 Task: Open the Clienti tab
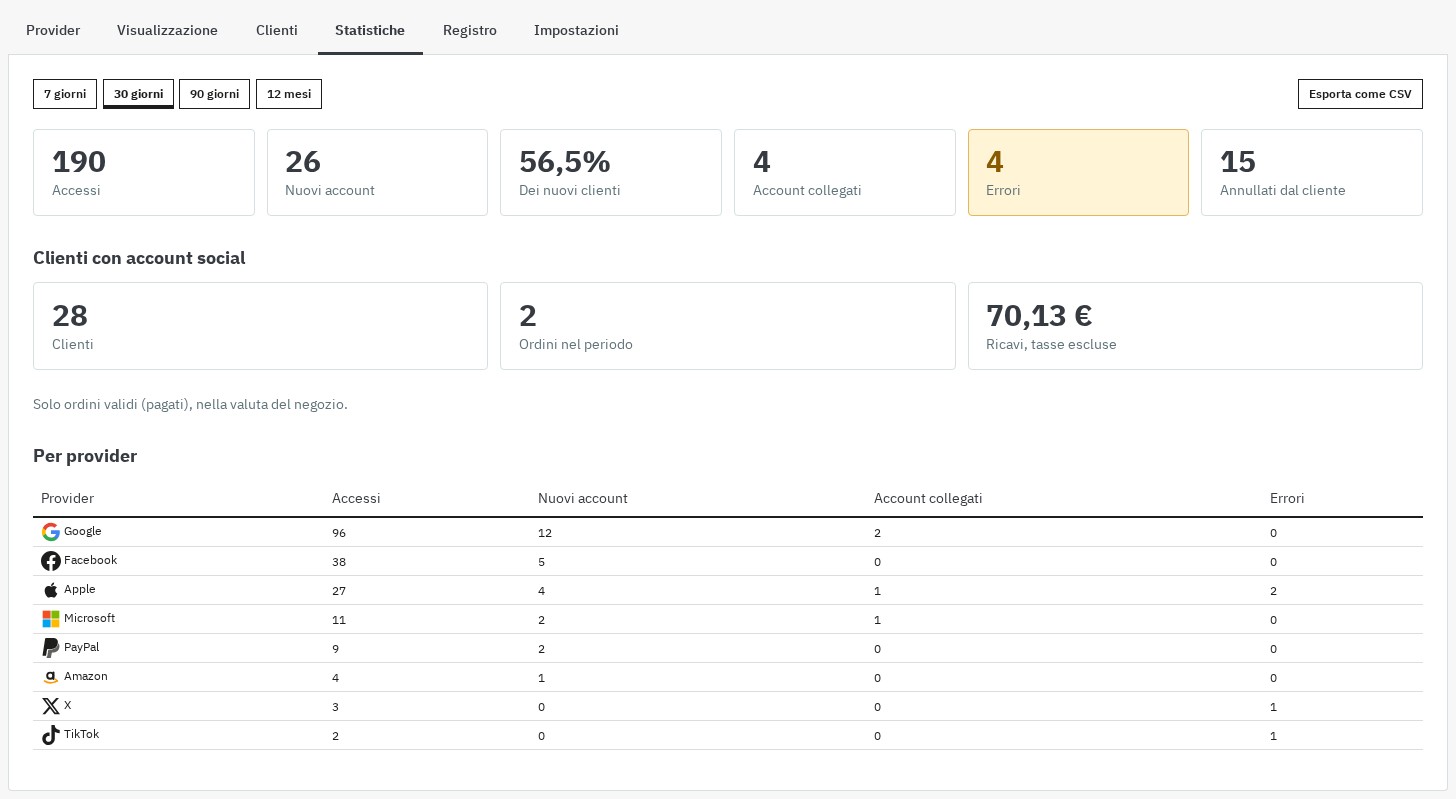tap(277, 30)
